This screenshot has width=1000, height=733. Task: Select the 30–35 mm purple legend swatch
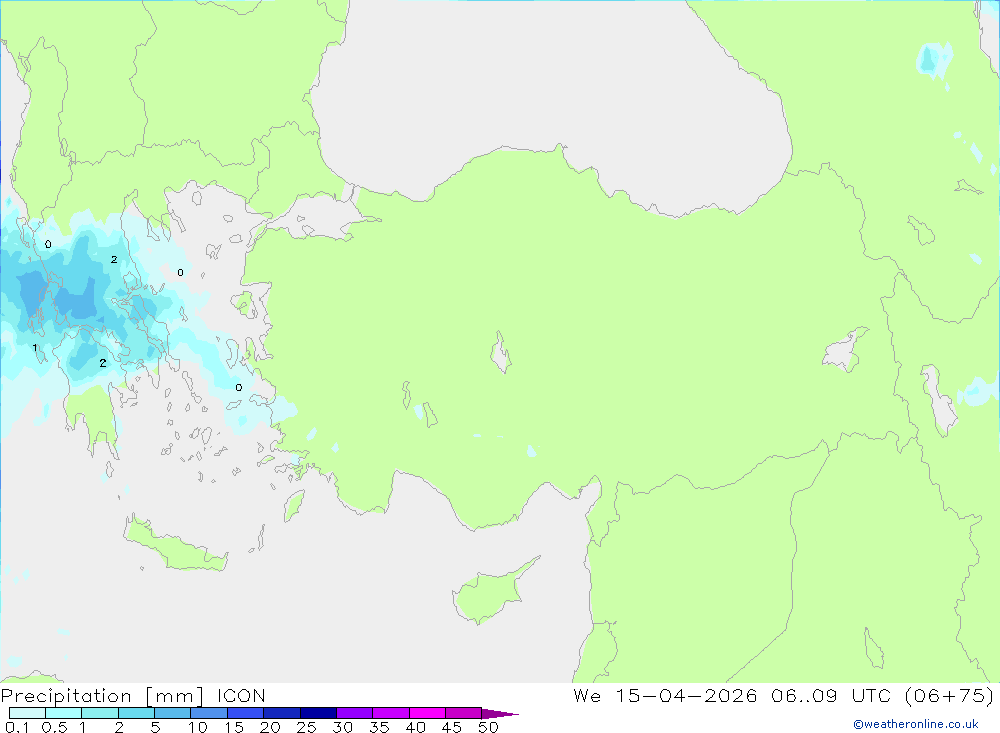click(x=355, y=713)
